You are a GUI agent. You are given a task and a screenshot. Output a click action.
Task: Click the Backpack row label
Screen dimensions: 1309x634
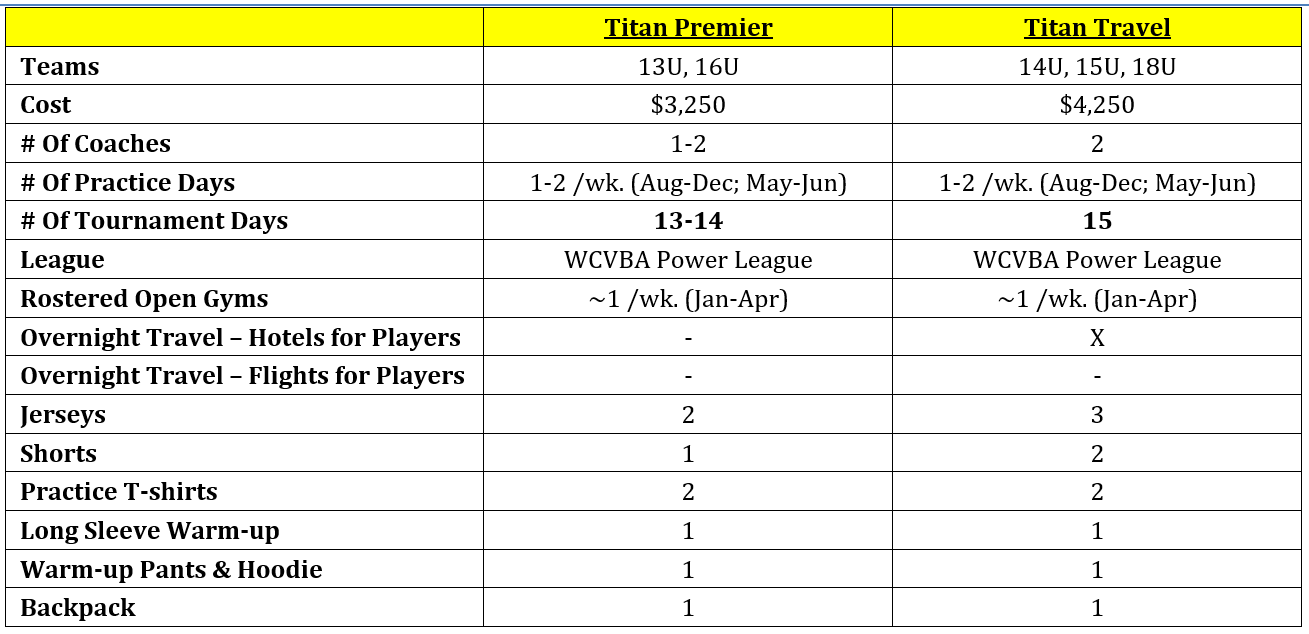click(x=78, y=608)
